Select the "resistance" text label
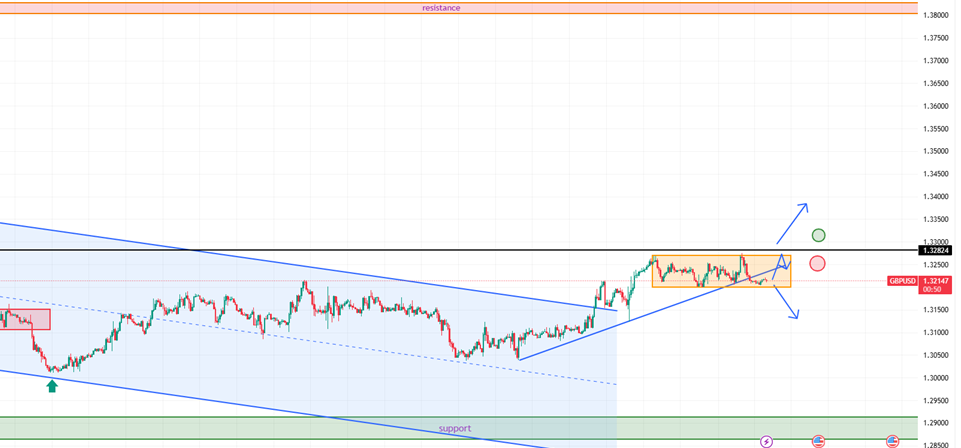The width and height of the screenshot is (961, 448). coord(441,8)
